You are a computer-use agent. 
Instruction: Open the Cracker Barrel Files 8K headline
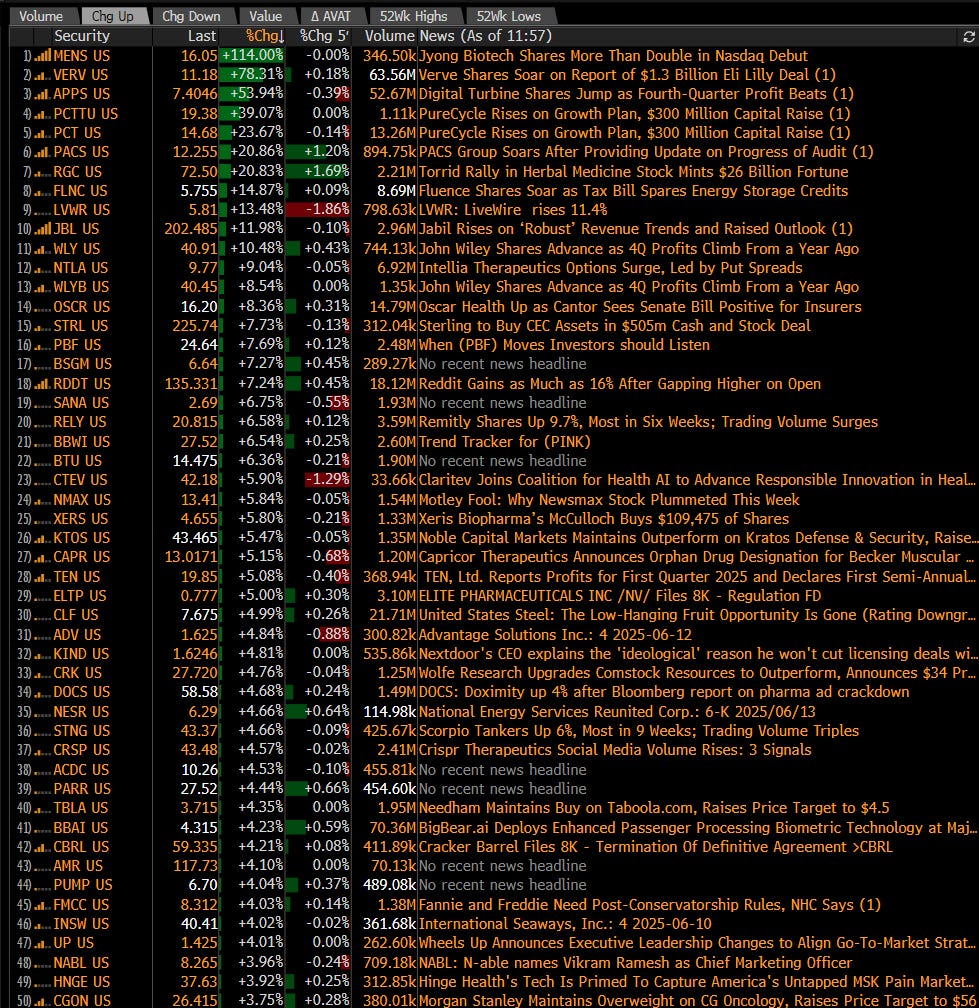[656, 847]
